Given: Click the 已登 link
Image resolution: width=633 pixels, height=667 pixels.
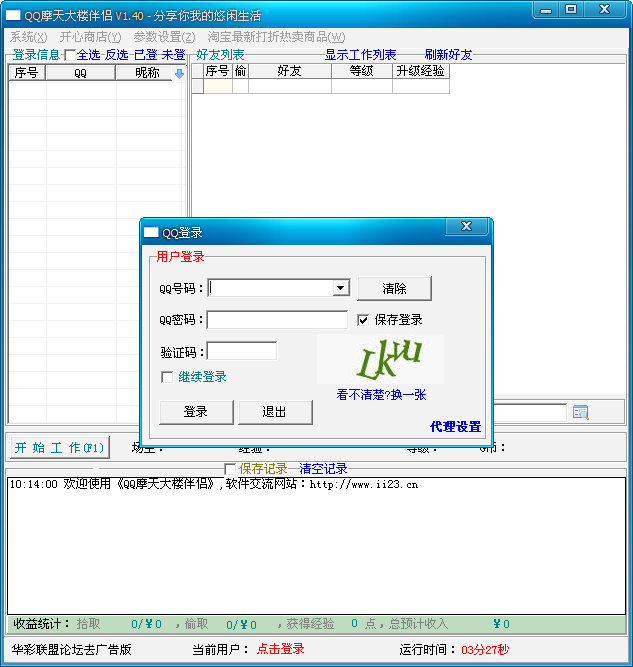Looking at the screenshot, I should [145, 55].
